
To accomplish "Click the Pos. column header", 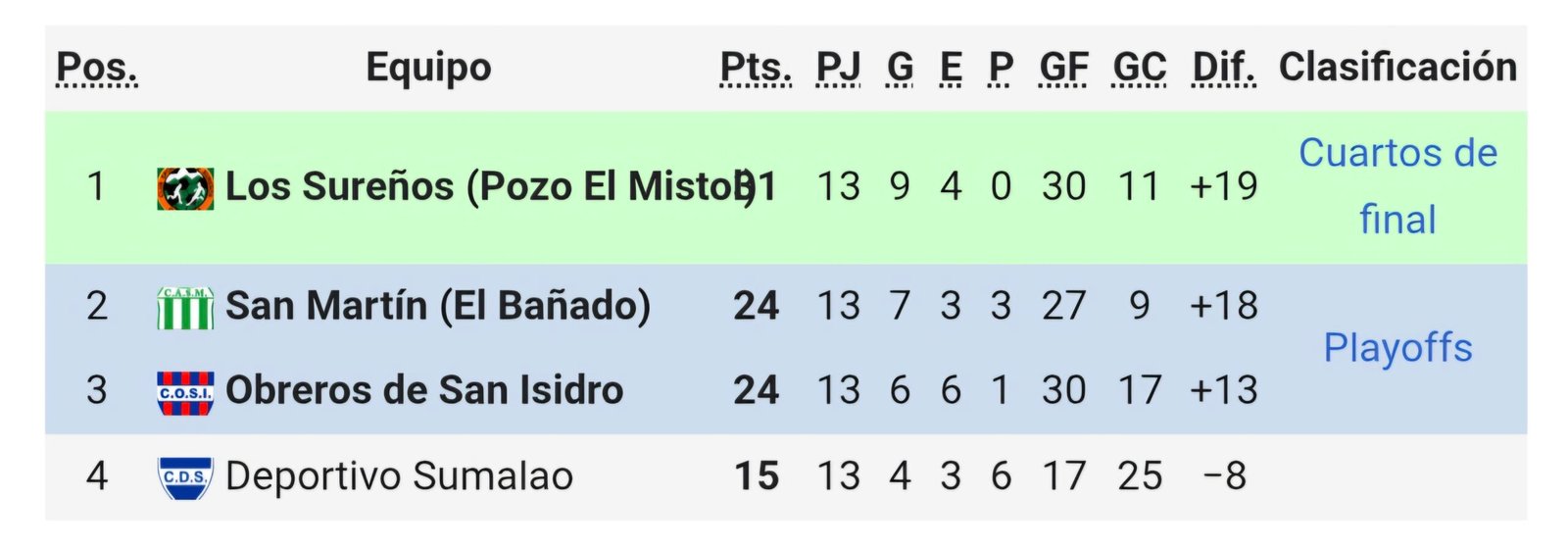I will click(97, 68).
